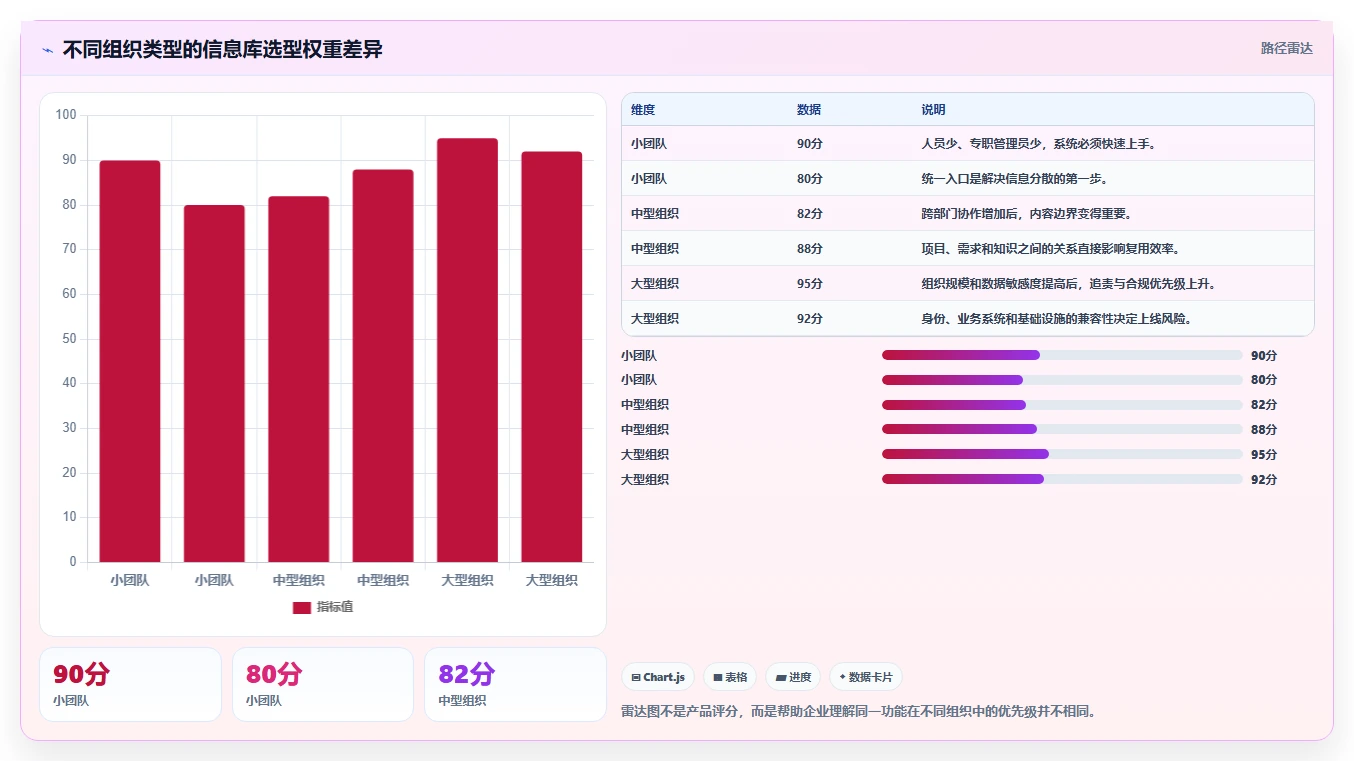Select the Chart.js chip
The width and height of the screenshot is (1354, 761).
pos(658,677)
